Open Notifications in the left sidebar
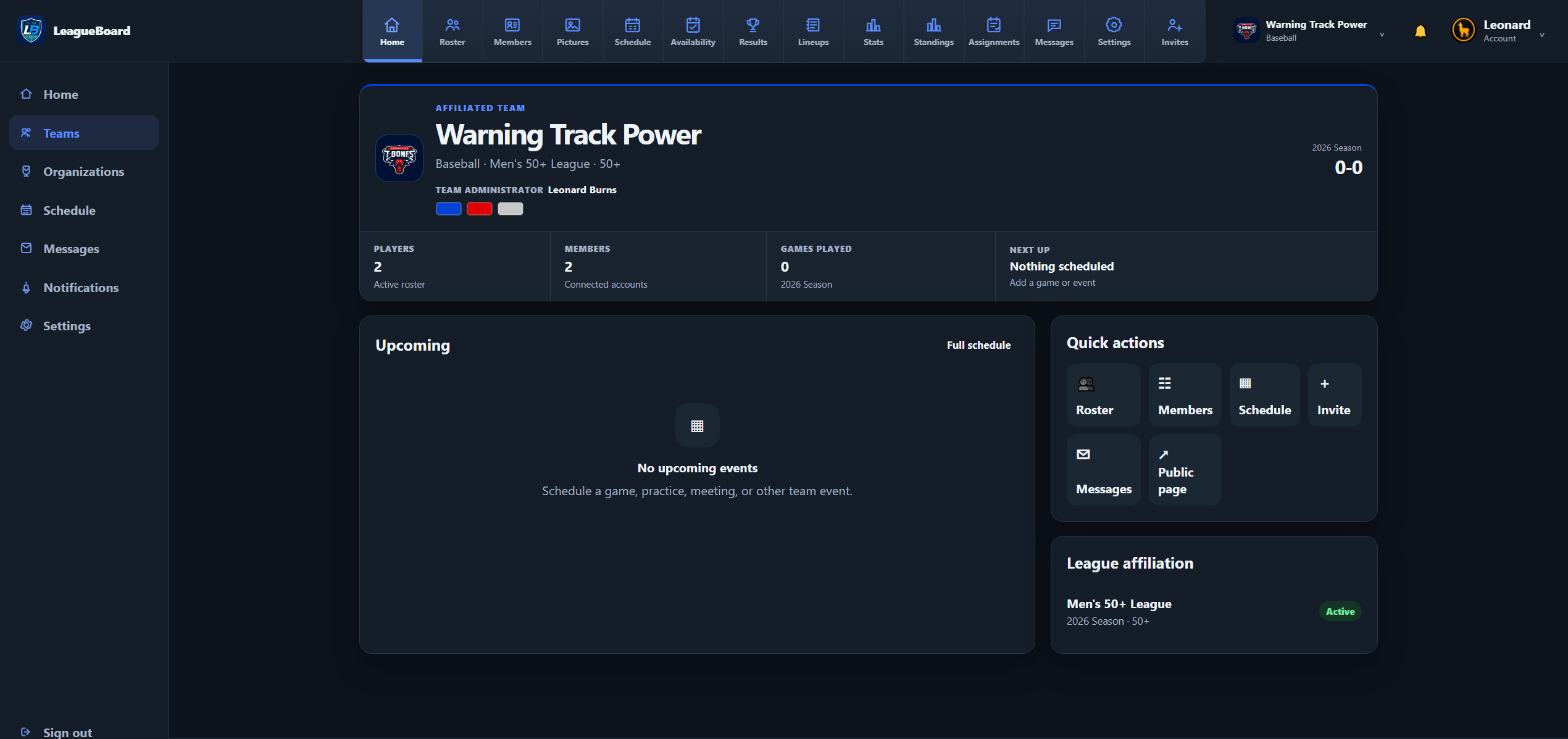Screen dimensions: 1568x739 pos(84,287)
